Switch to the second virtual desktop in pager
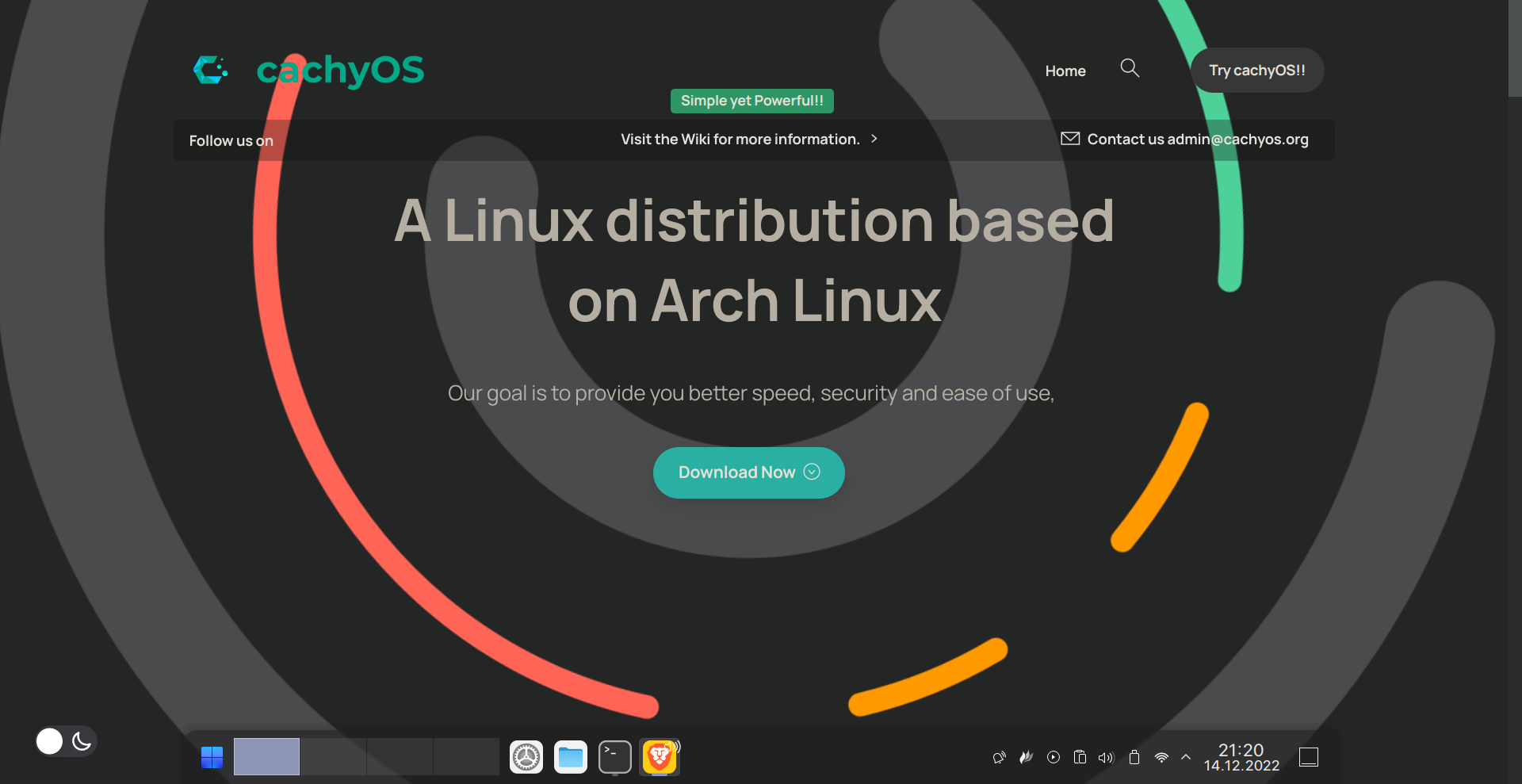1522x784 pixels. 333,756
